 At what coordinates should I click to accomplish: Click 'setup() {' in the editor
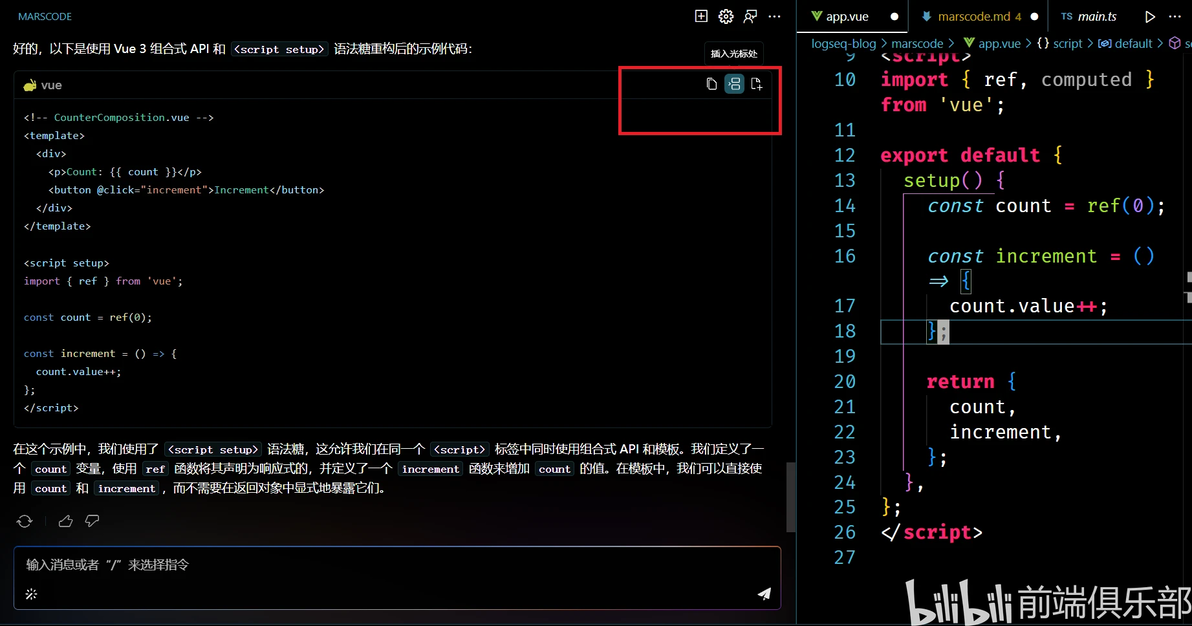tap(954, 181)
